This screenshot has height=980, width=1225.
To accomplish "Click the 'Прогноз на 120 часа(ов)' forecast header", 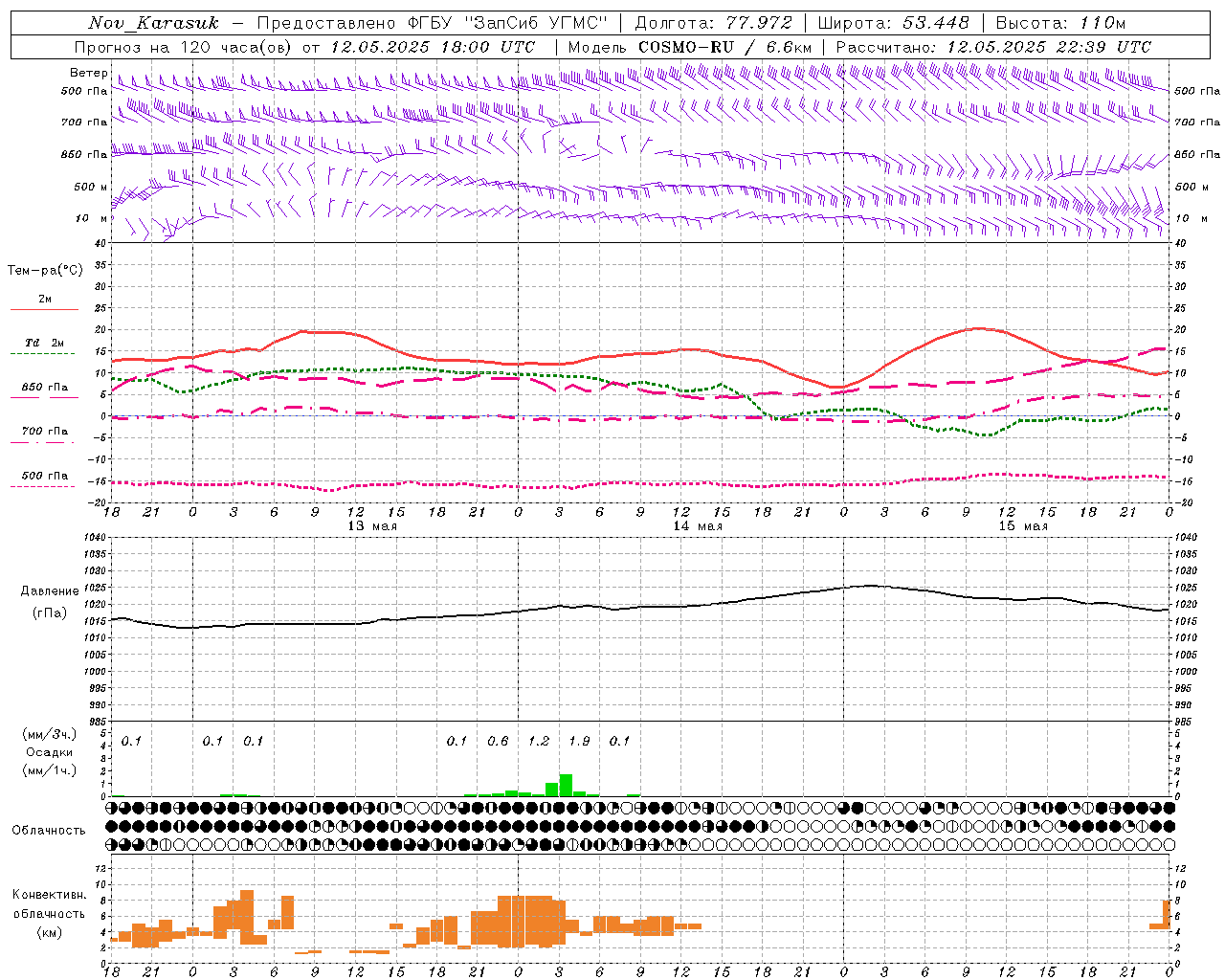I will pyautogui.click(x=185, y=47).
